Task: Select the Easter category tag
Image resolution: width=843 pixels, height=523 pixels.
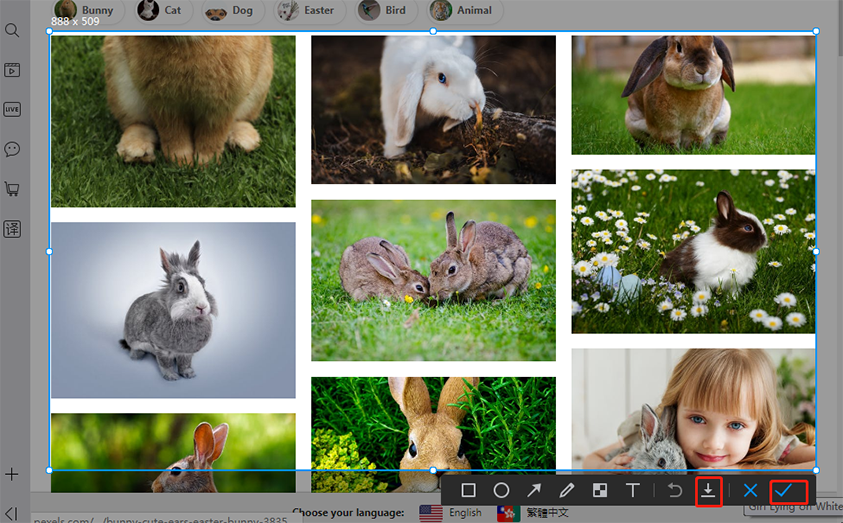Action: click(309, 11)
